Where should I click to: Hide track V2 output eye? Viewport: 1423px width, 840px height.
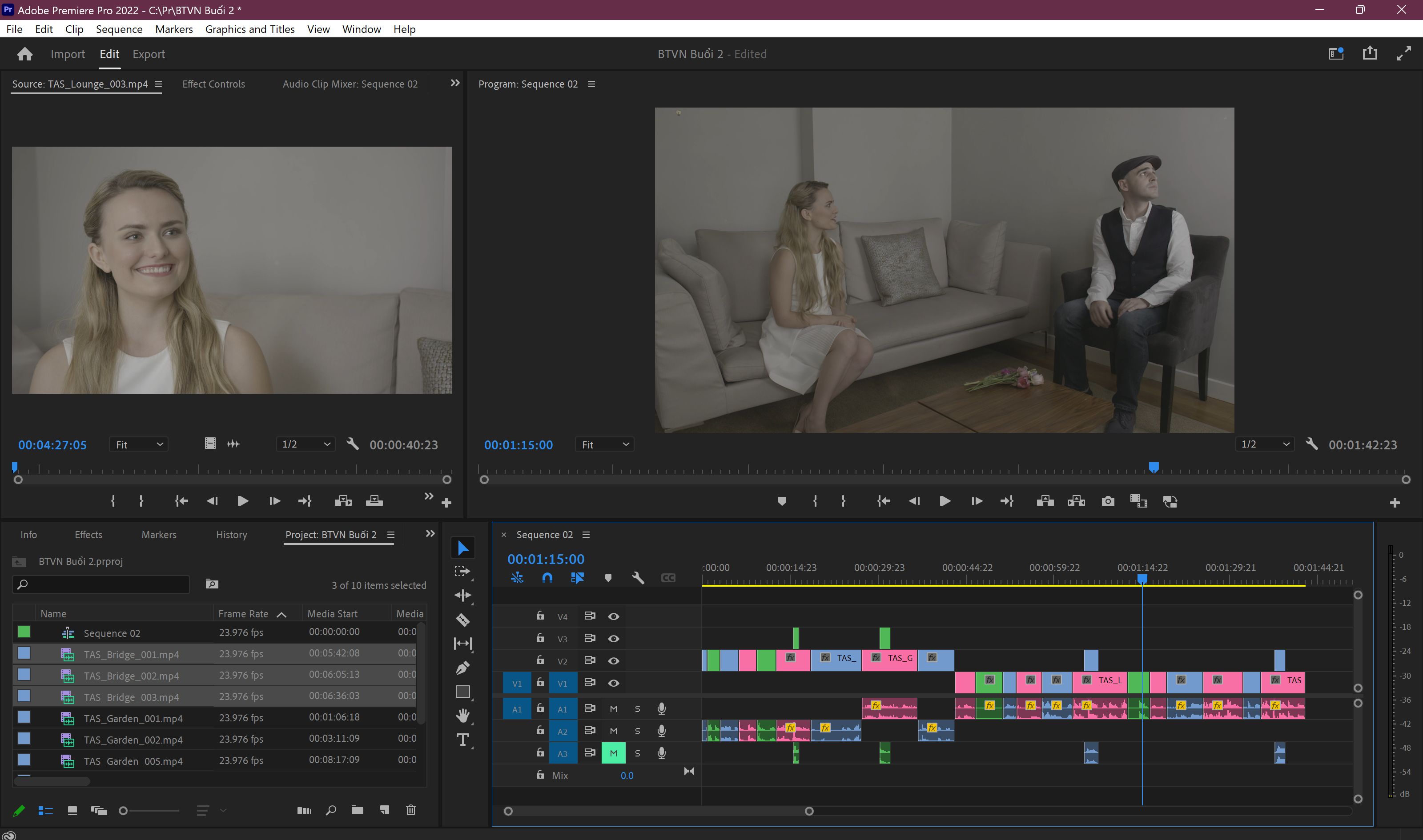point(613,661)
